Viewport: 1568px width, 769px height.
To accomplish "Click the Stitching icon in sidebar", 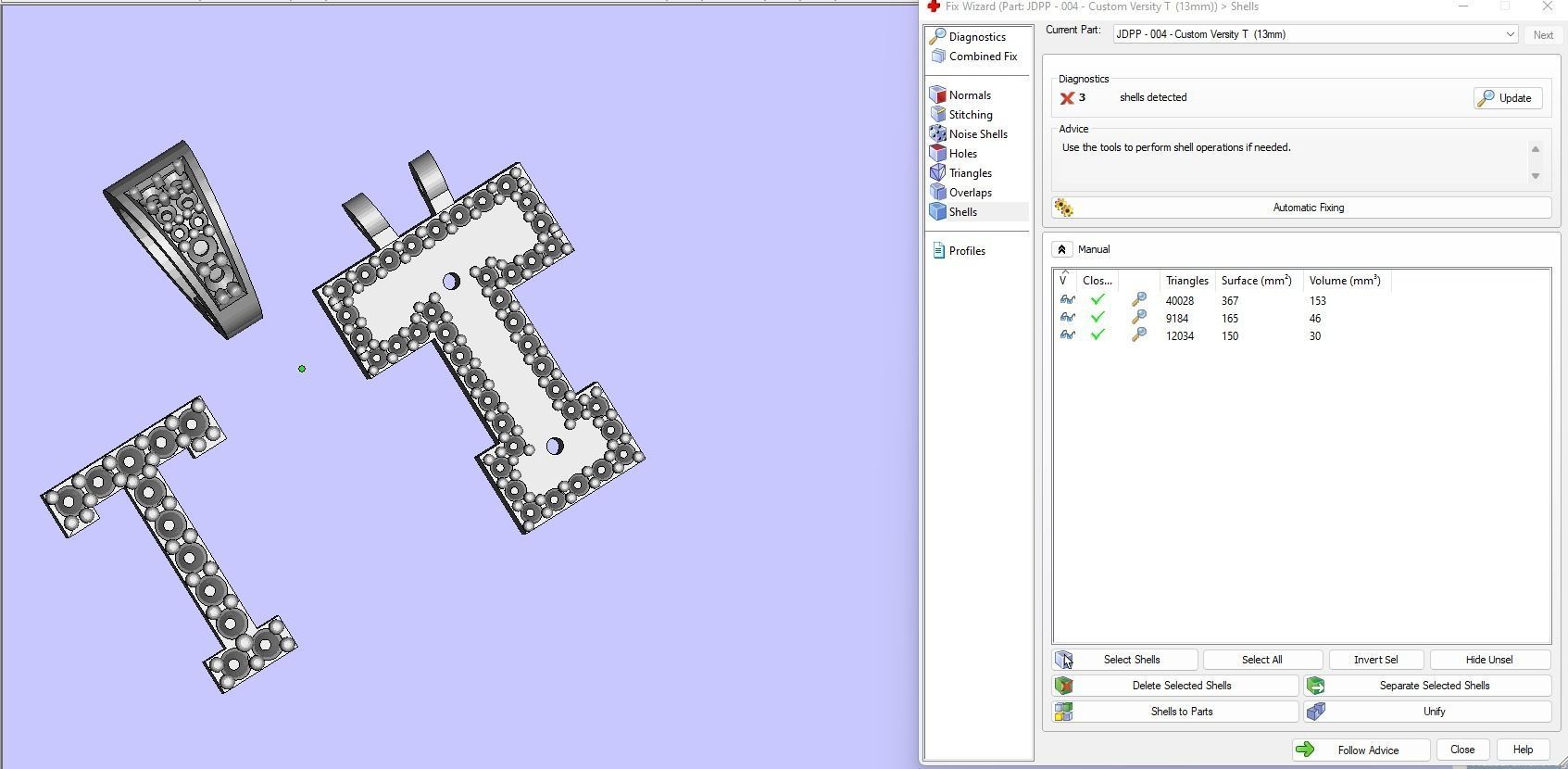I will click(x=937, y=114).
